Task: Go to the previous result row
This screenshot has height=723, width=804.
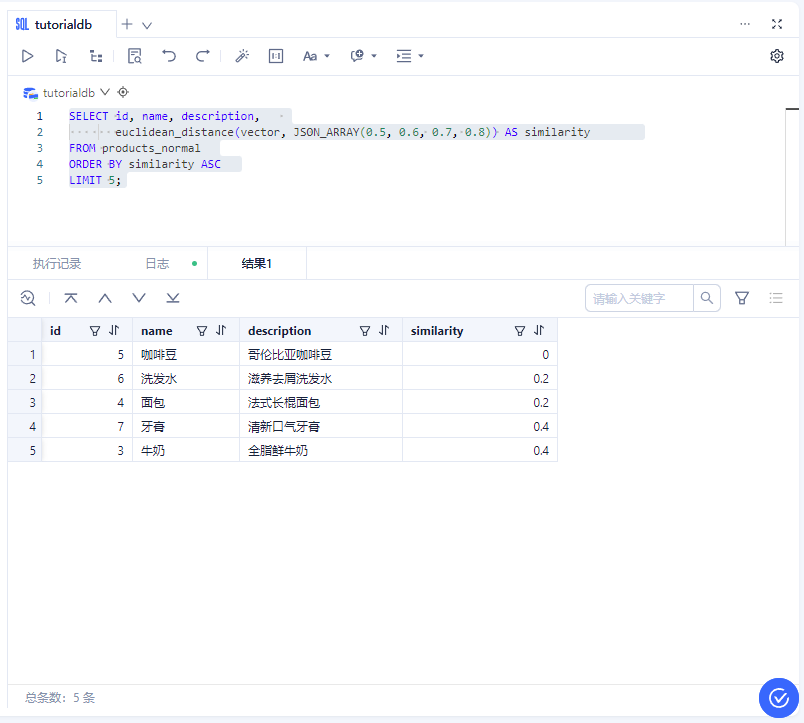Action: (x=105, y=298)
